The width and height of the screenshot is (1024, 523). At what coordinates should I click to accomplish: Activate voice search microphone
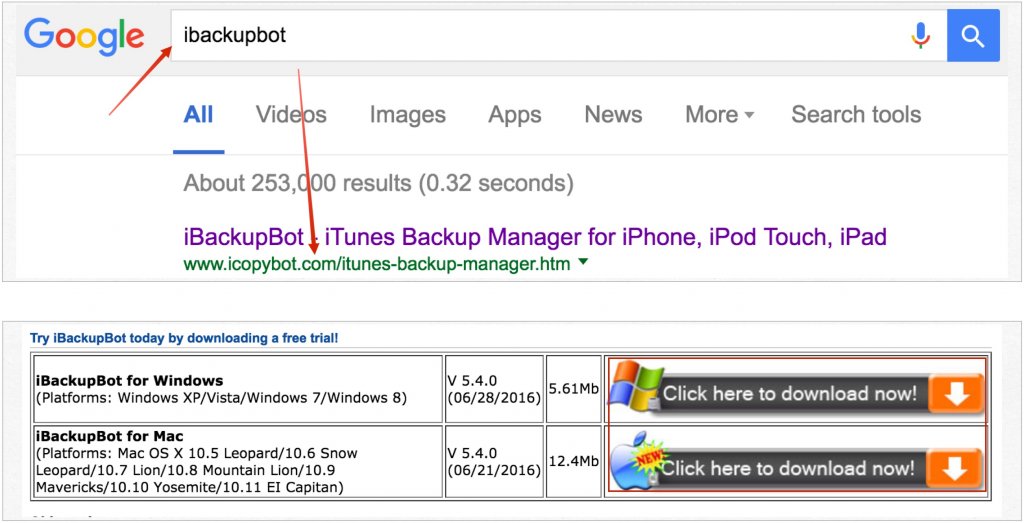[920, 36]
